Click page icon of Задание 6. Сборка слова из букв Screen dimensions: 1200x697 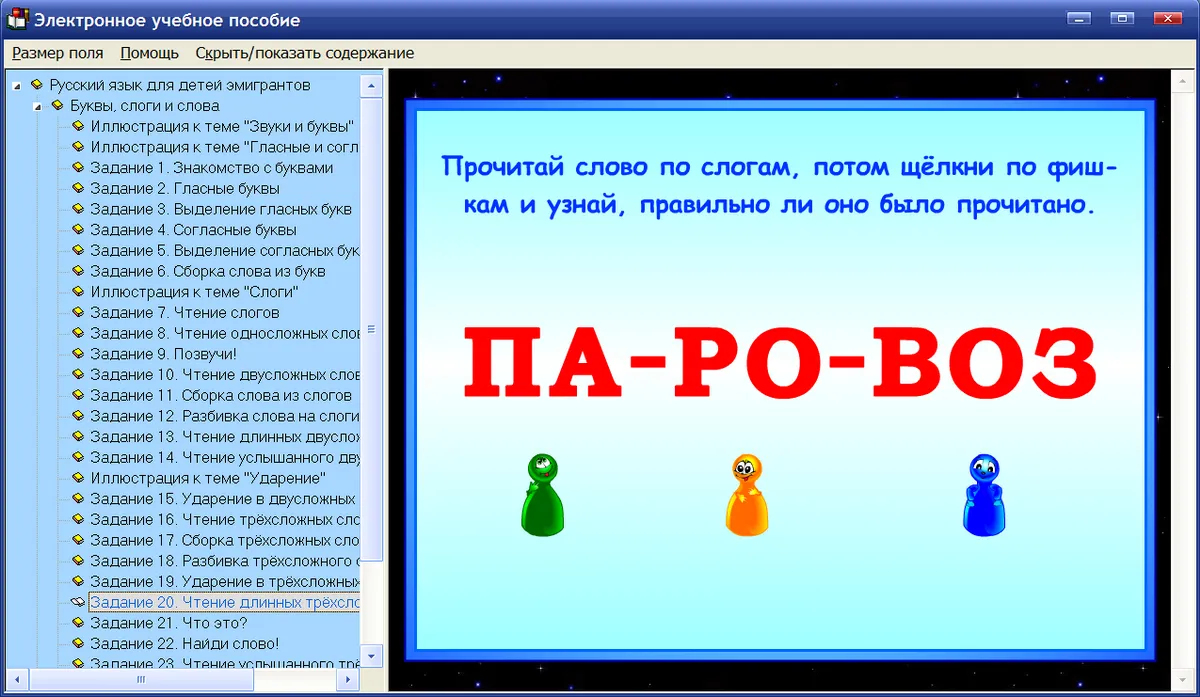point(78,271)
